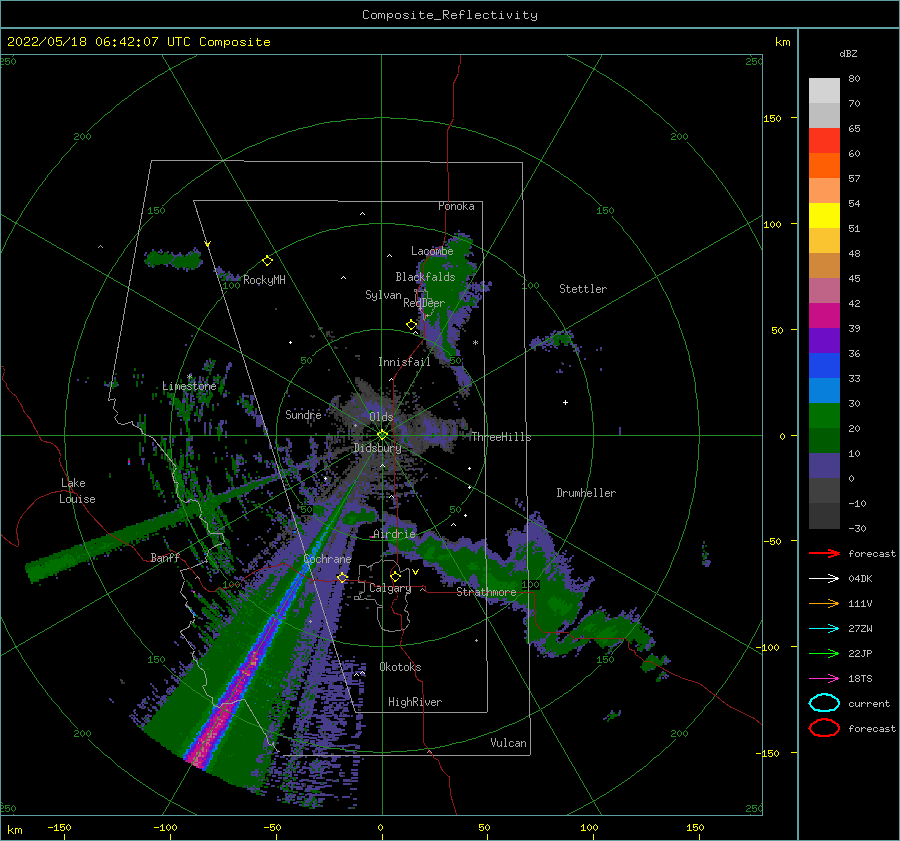Select the Lake Louise label
This screenshot has height=841, width=900.
77,491
